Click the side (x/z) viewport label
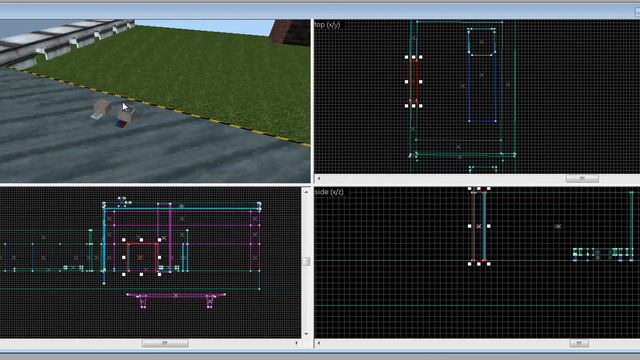The height and width of the screenshot is (360, 640). [x=329, y=192]
